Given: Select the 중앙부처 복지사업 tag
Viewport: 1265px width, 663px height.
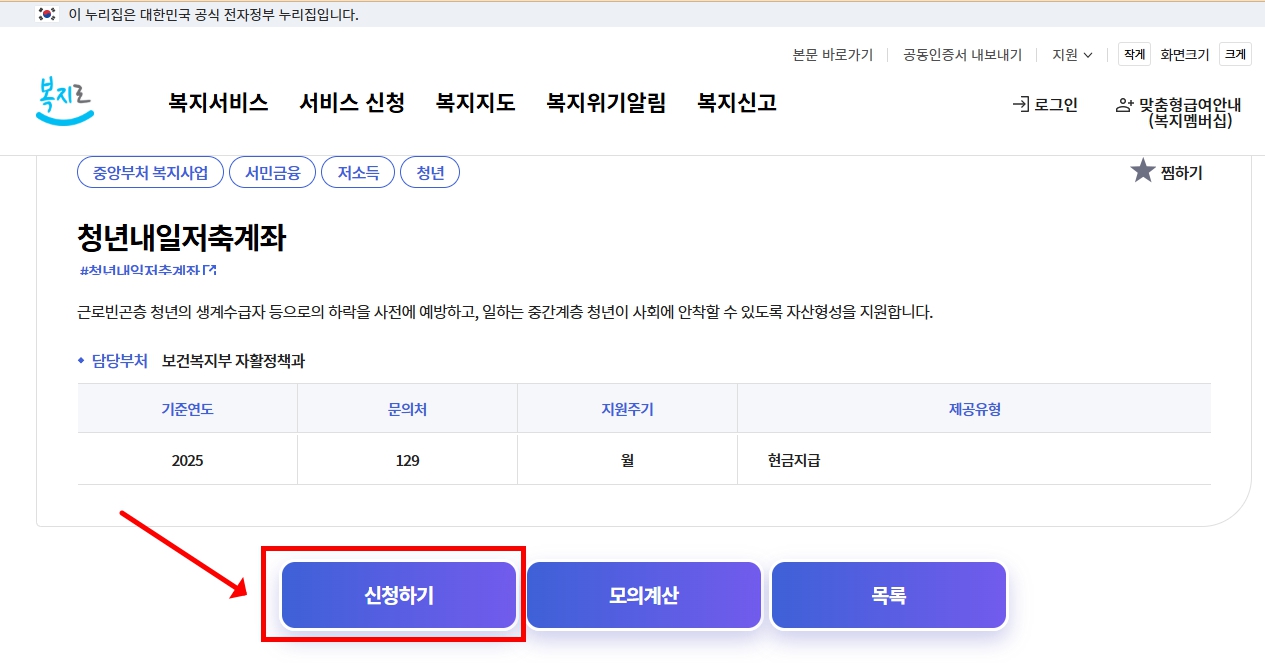Looking at the screenshot, I should 150,172.
